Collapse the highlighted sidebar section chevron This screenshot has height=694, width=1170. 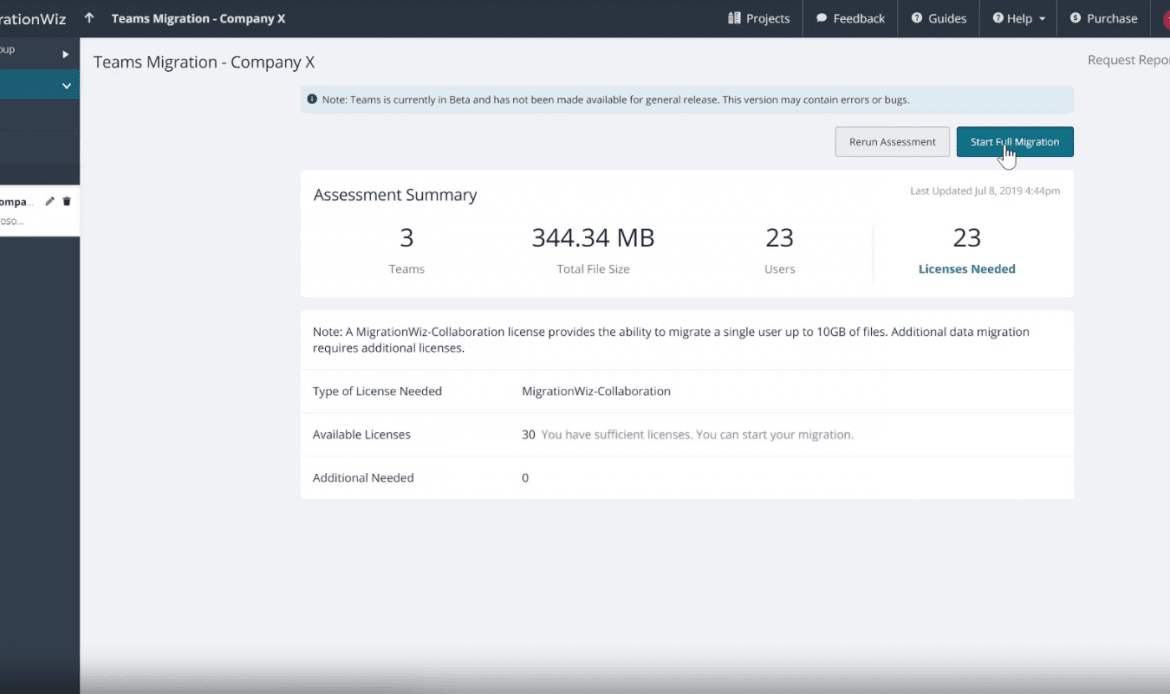pyautogui.click(x=66, y=86)
